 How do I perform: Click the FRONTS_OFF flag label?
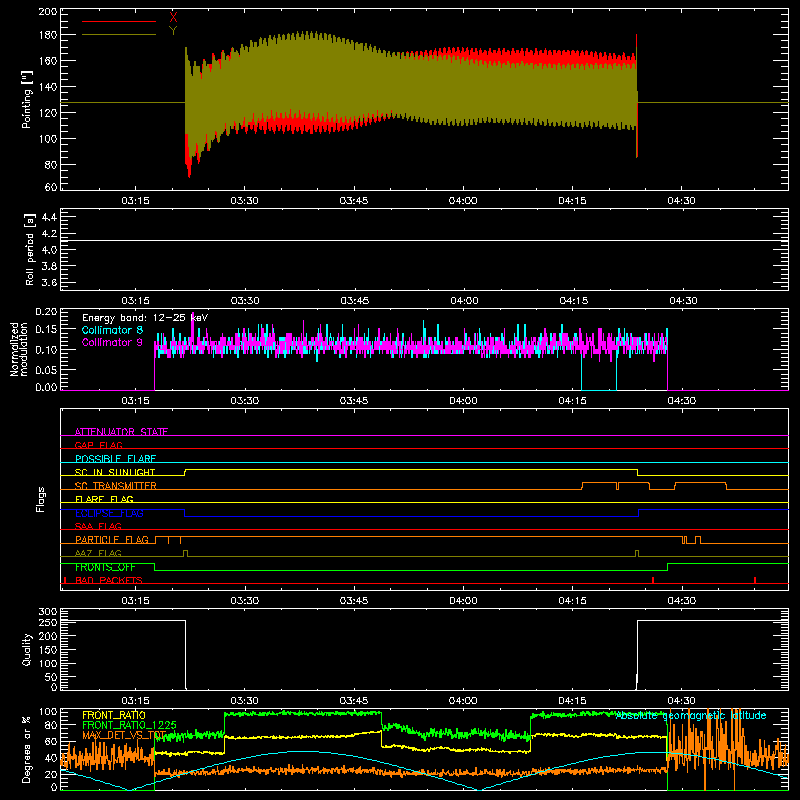point(105,567)
